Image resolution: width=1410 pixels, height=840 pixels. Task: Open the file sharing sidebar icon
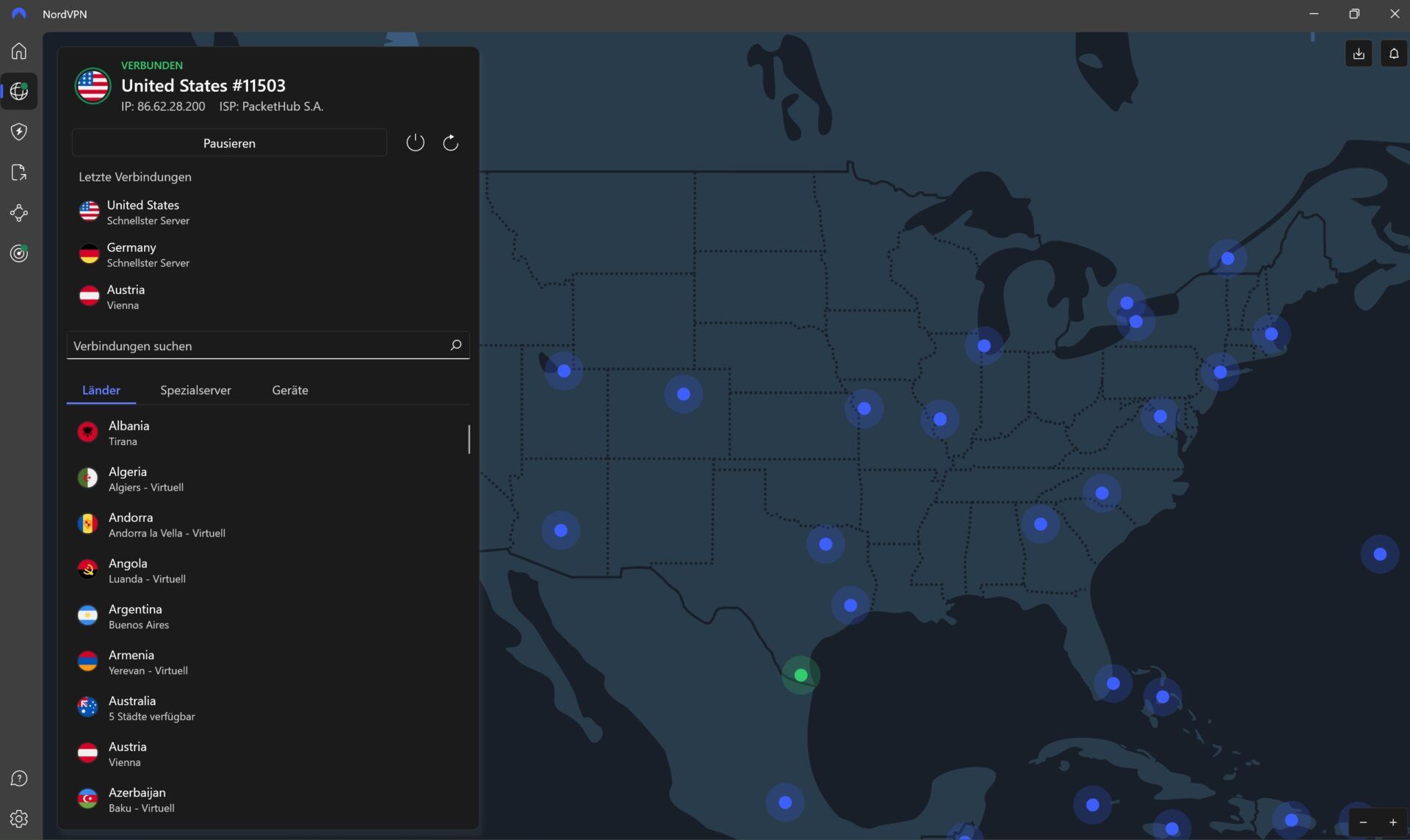tap(19, 173)
